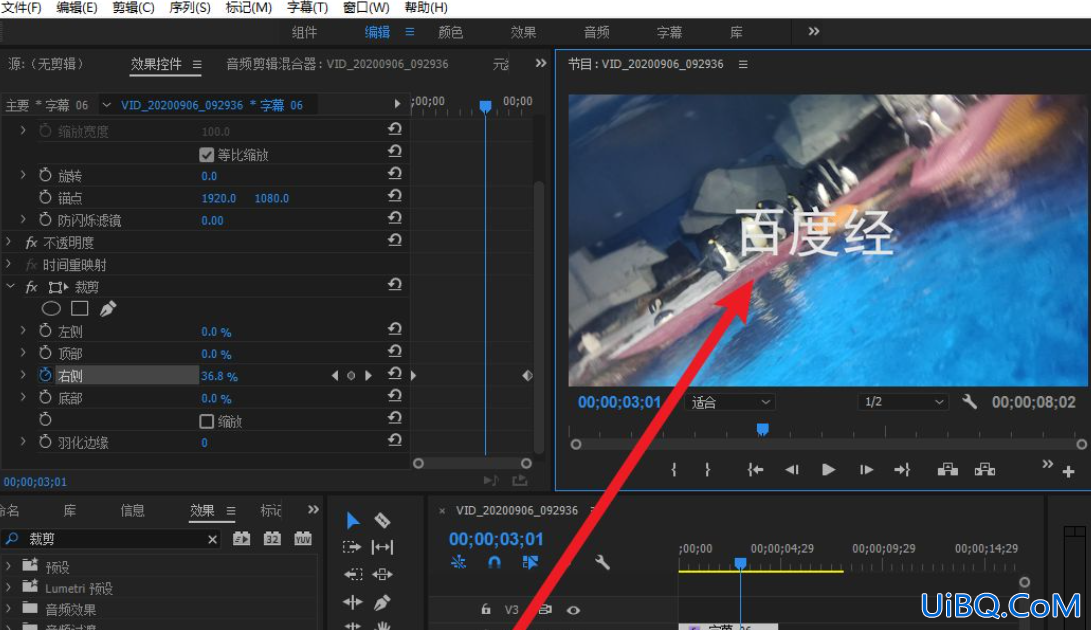Select the Track Select Forward tool
The height and width of the screenshot is (630, 1091).
coord(352,547)
